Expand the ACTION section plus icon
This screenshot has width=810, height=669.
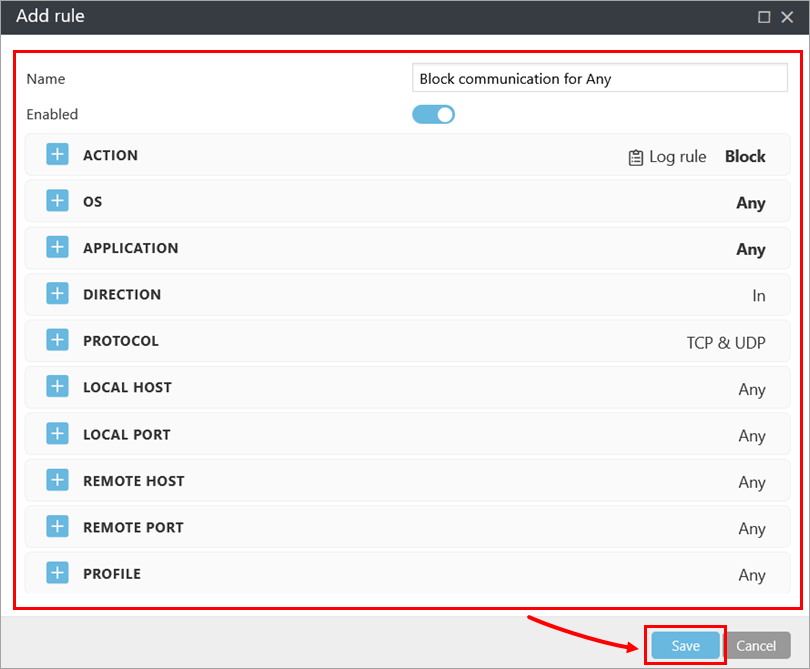(x=58, y=155)
